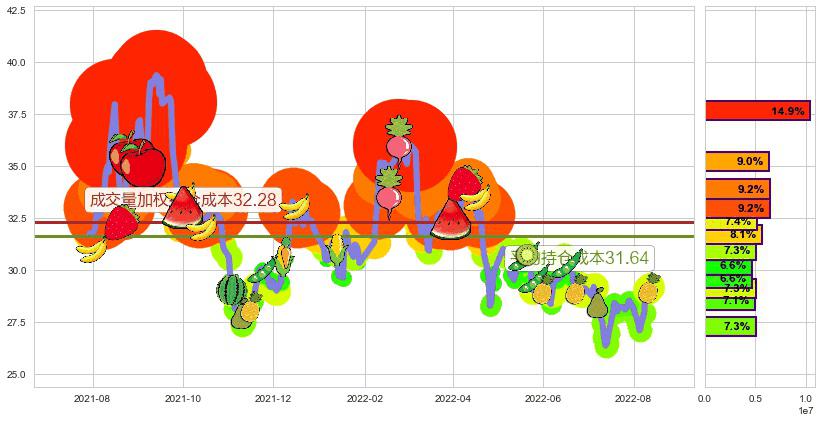The width and height of the screenshot is (822, 422).
Task: Click the pair of red apples icon
Action: pyautogui.click(x=137, y=159)
